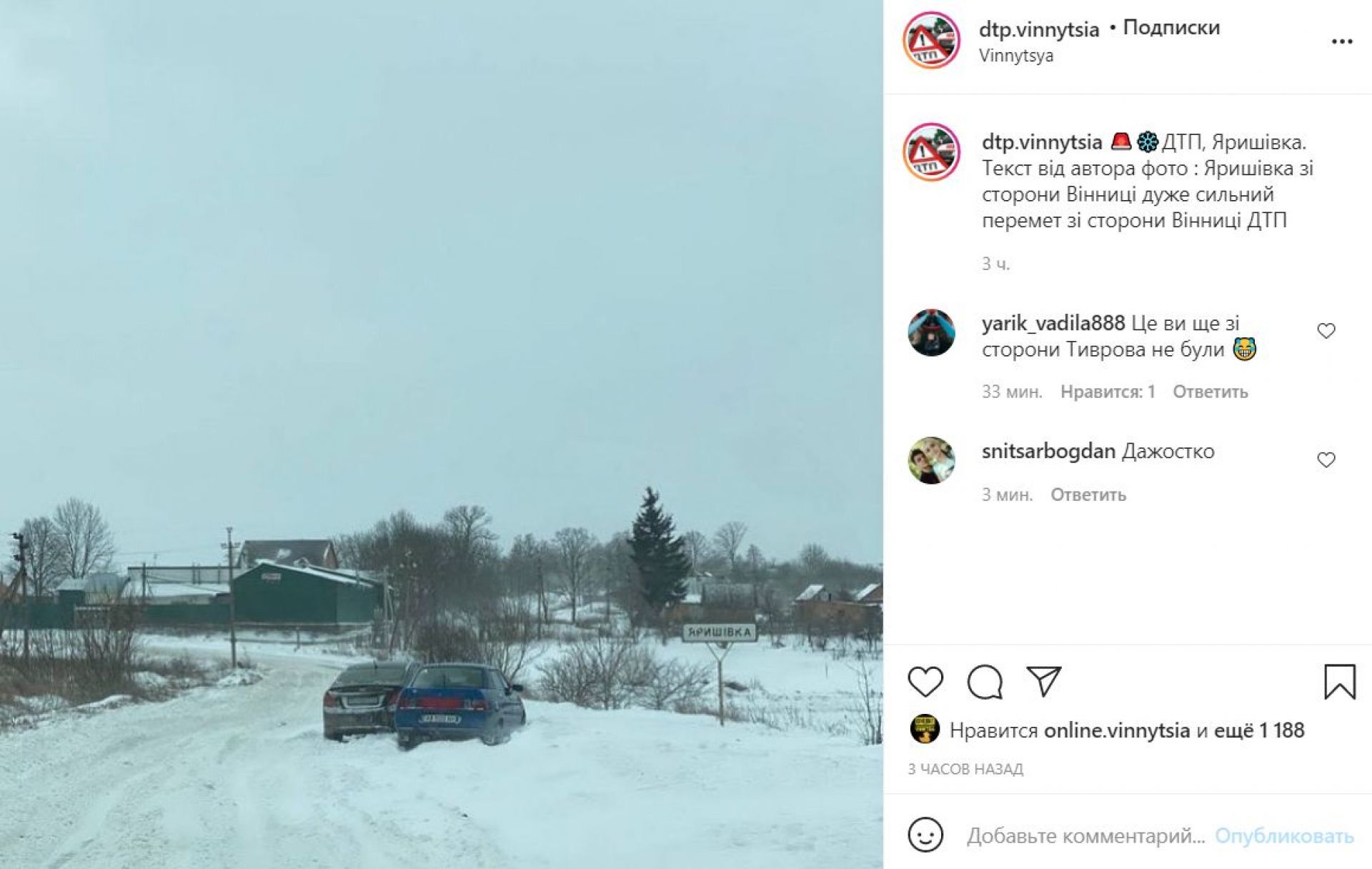Like snitsarbogdan's comment heart
Viewport: 1372px width, 869px height.
pyautogui.click(x=1326, y=460)
